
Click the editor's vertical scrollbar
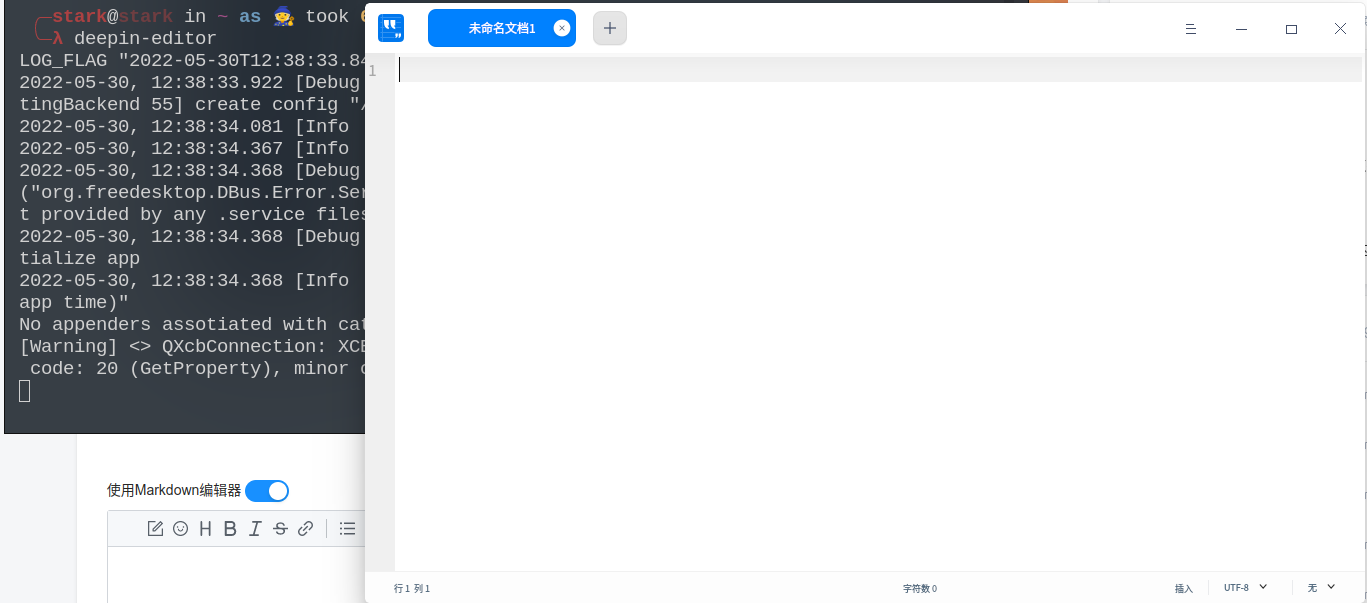(x=1361, y=250)
